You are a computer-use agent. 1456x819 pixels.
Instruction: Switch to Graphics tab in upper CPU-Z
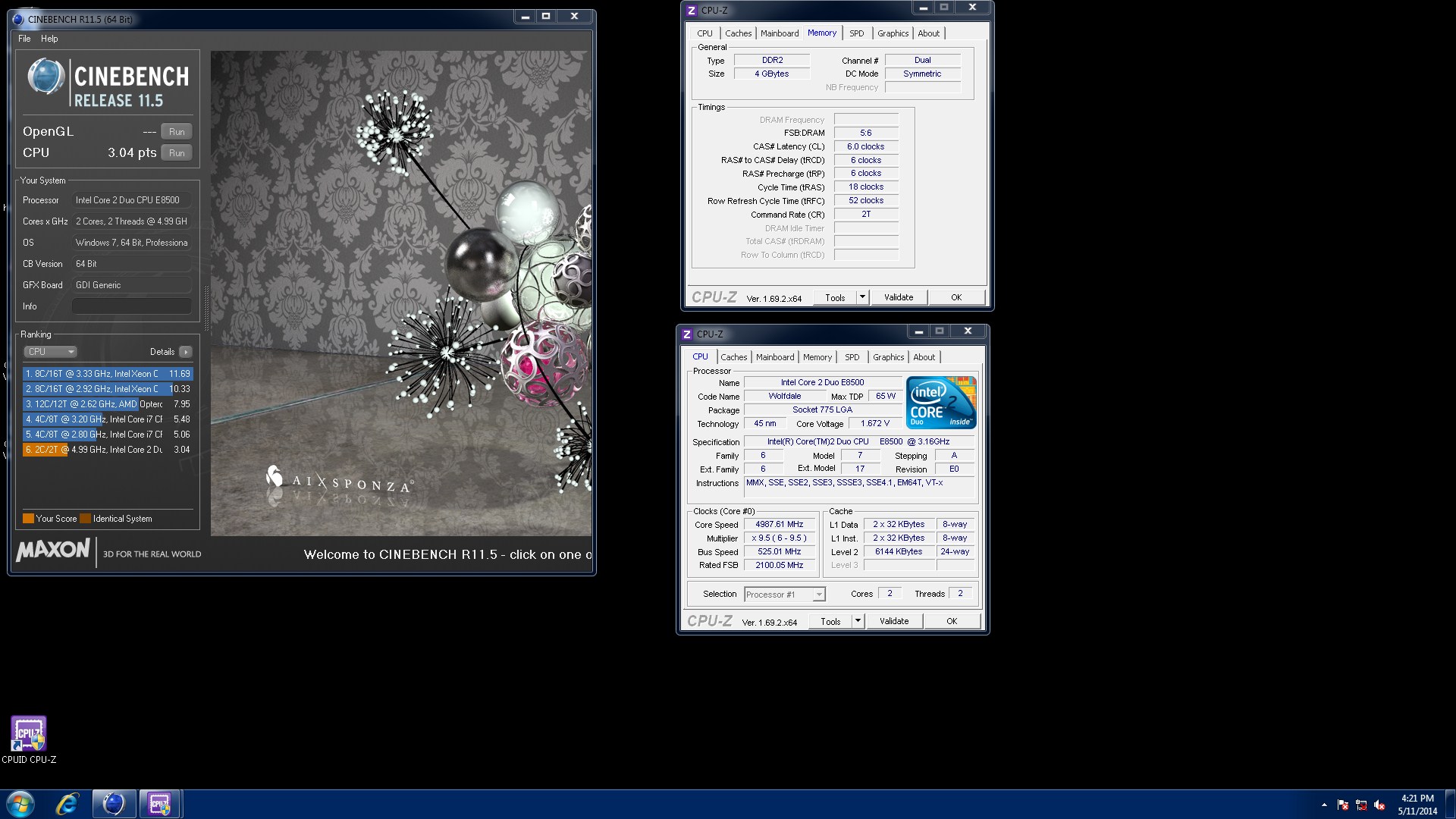click(x=893, y=33)
